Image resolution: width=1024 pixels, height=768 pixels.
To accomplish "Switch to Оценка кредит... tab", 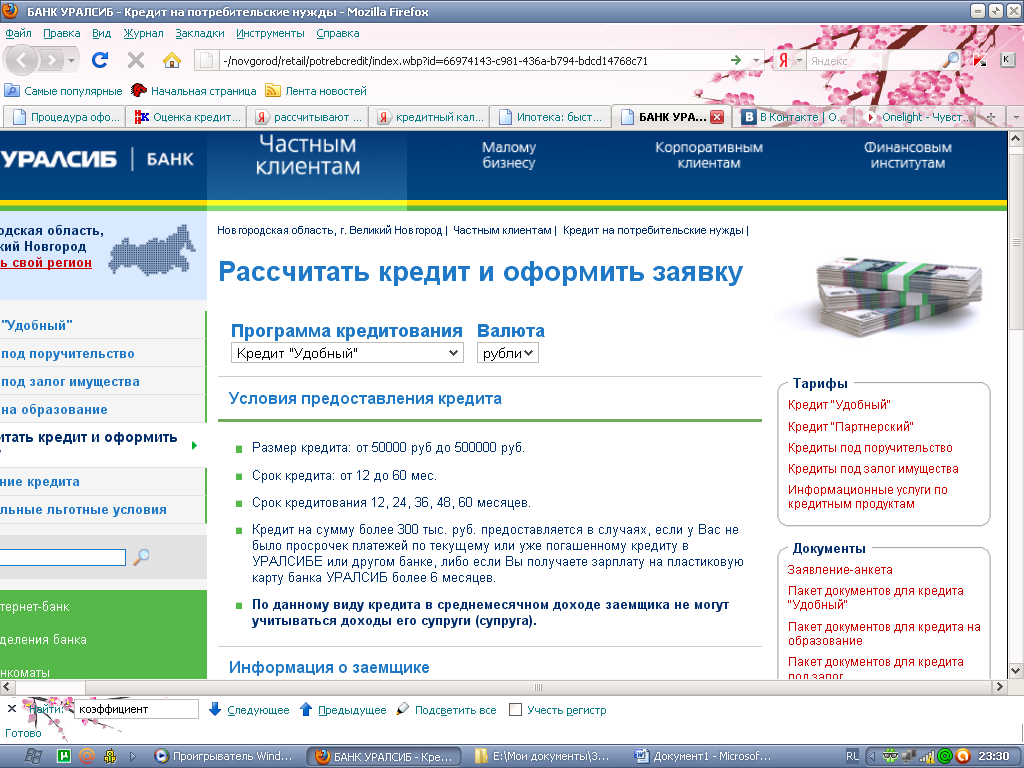I will point(186,117).
